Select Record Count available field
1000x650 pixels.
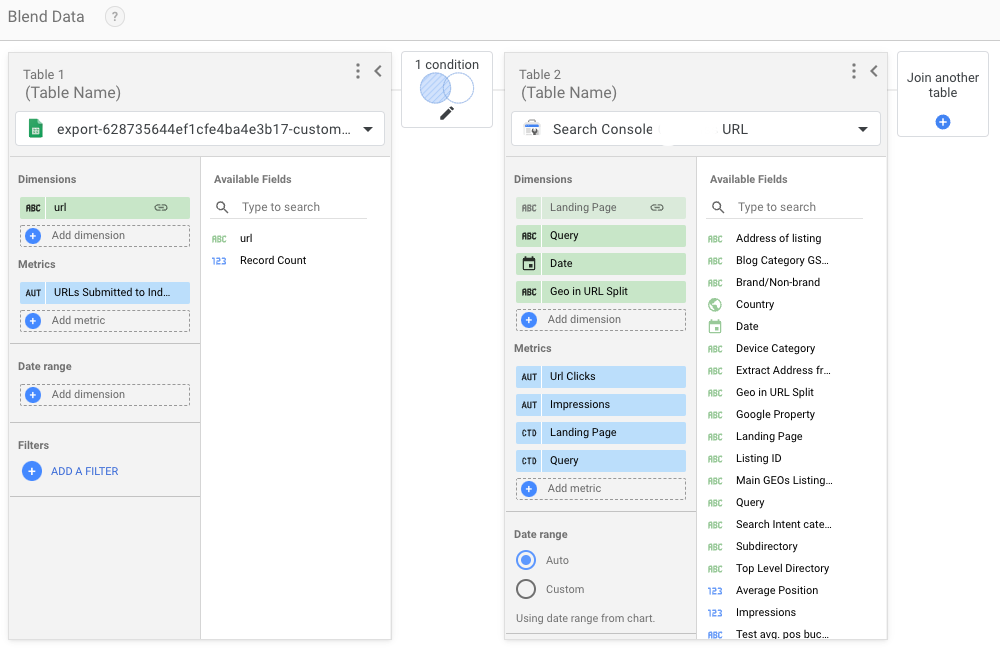tap(273, 260)
